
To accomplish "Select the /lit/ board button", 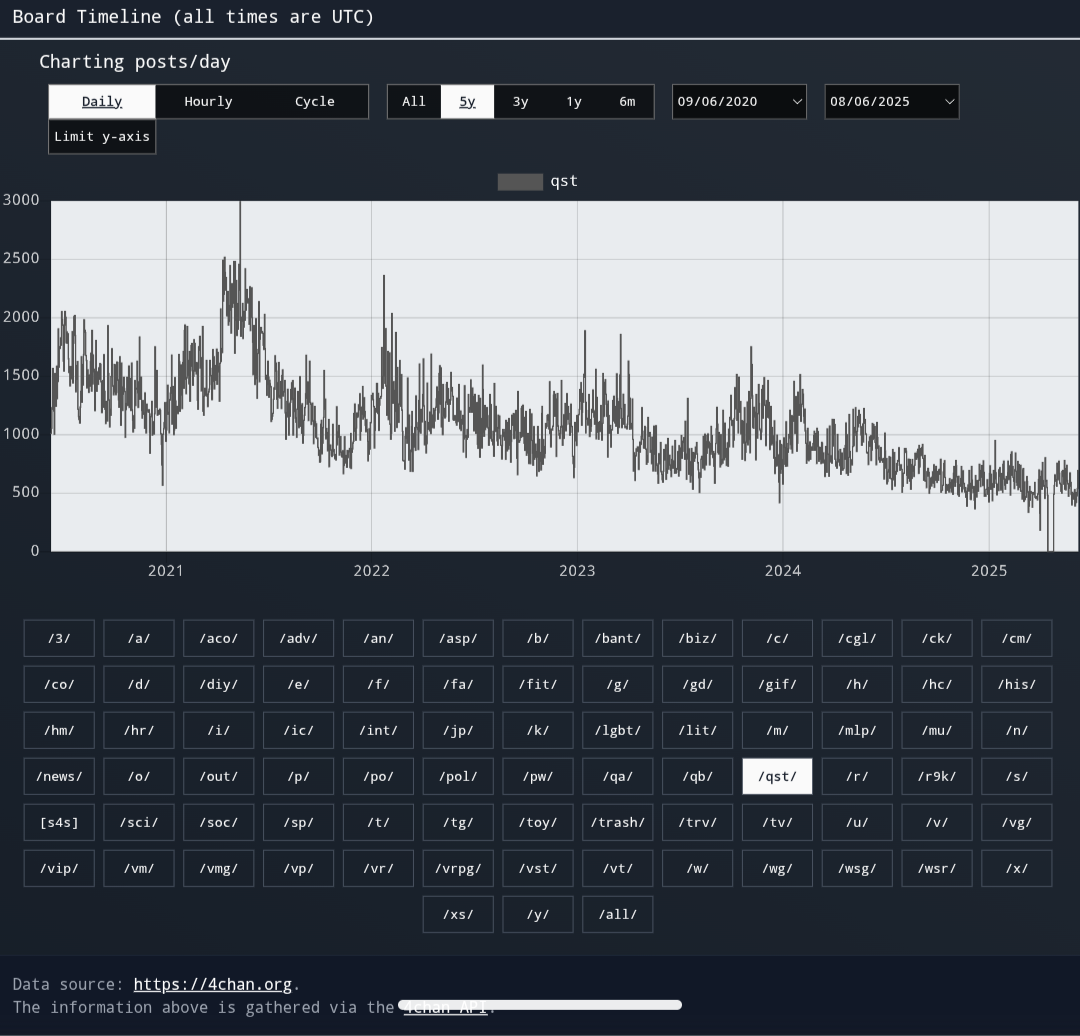I will click(x=698, y=730).
